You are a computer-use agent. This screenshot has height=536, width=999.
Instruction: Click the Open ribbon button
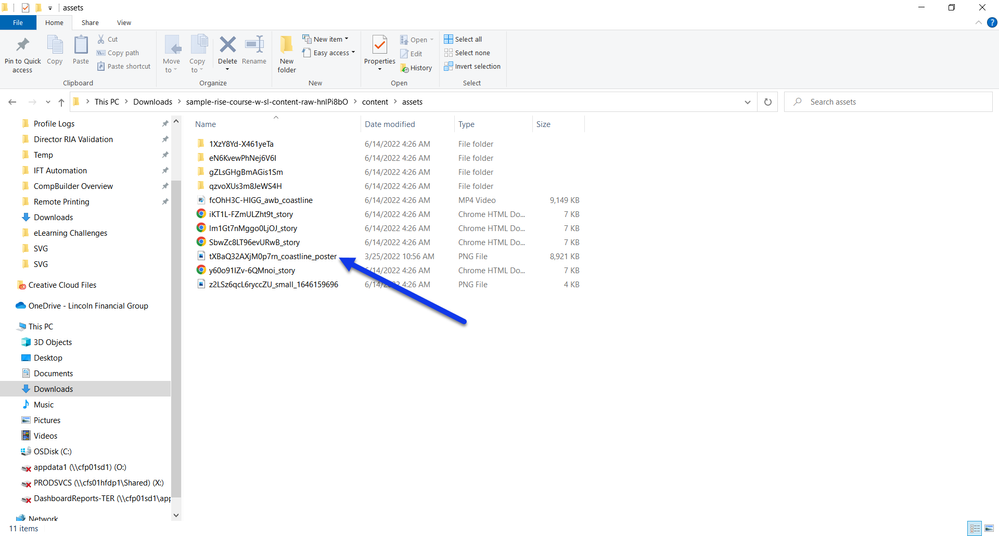pos(417,40)
